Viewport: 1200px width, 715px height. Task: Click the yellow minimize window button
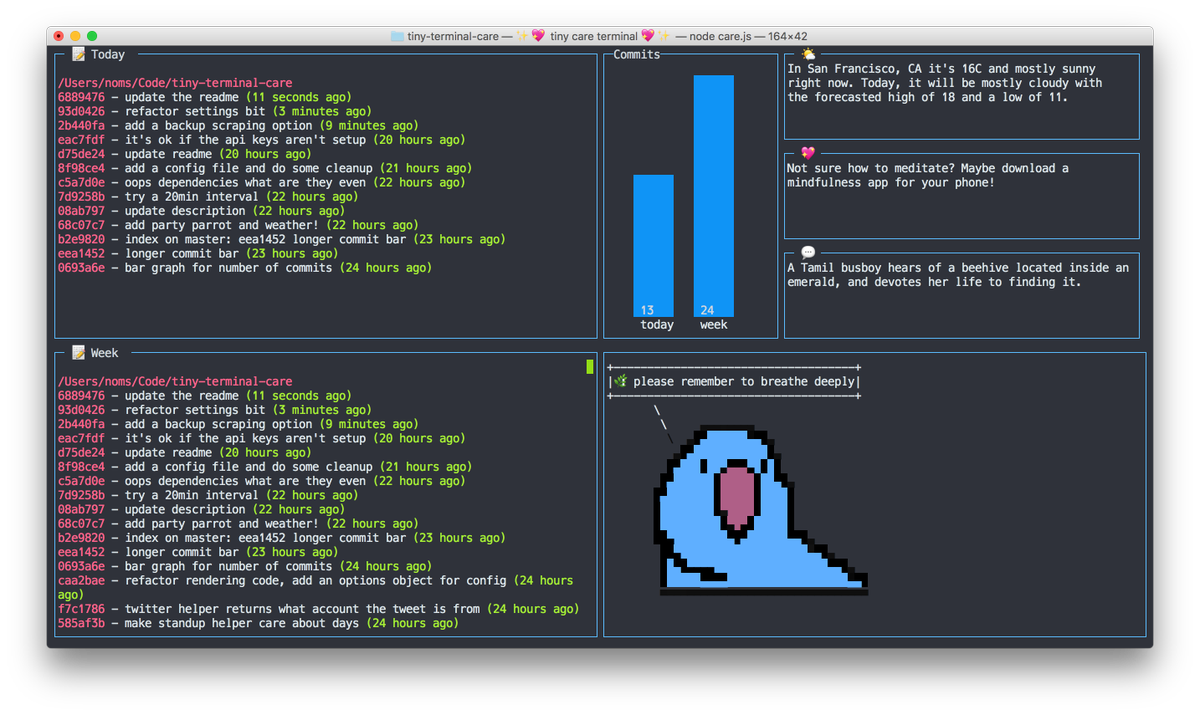pyautogui.click(x=75, y=36)
